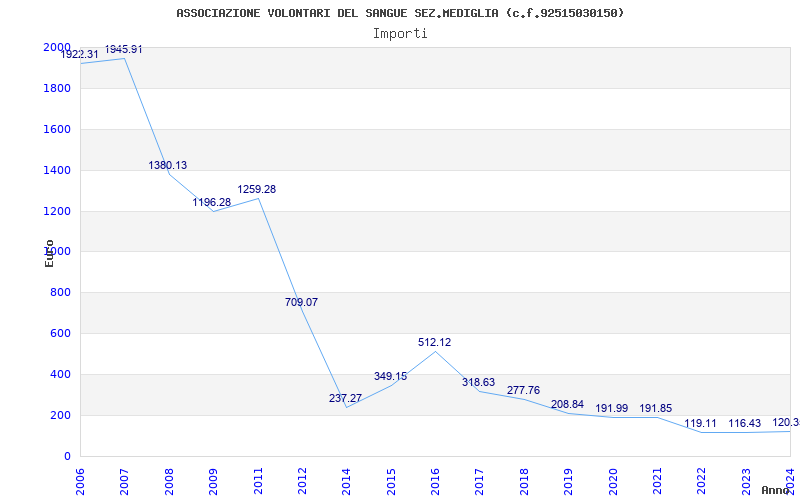Click the data label 1259.28

[x=257, y=189]
